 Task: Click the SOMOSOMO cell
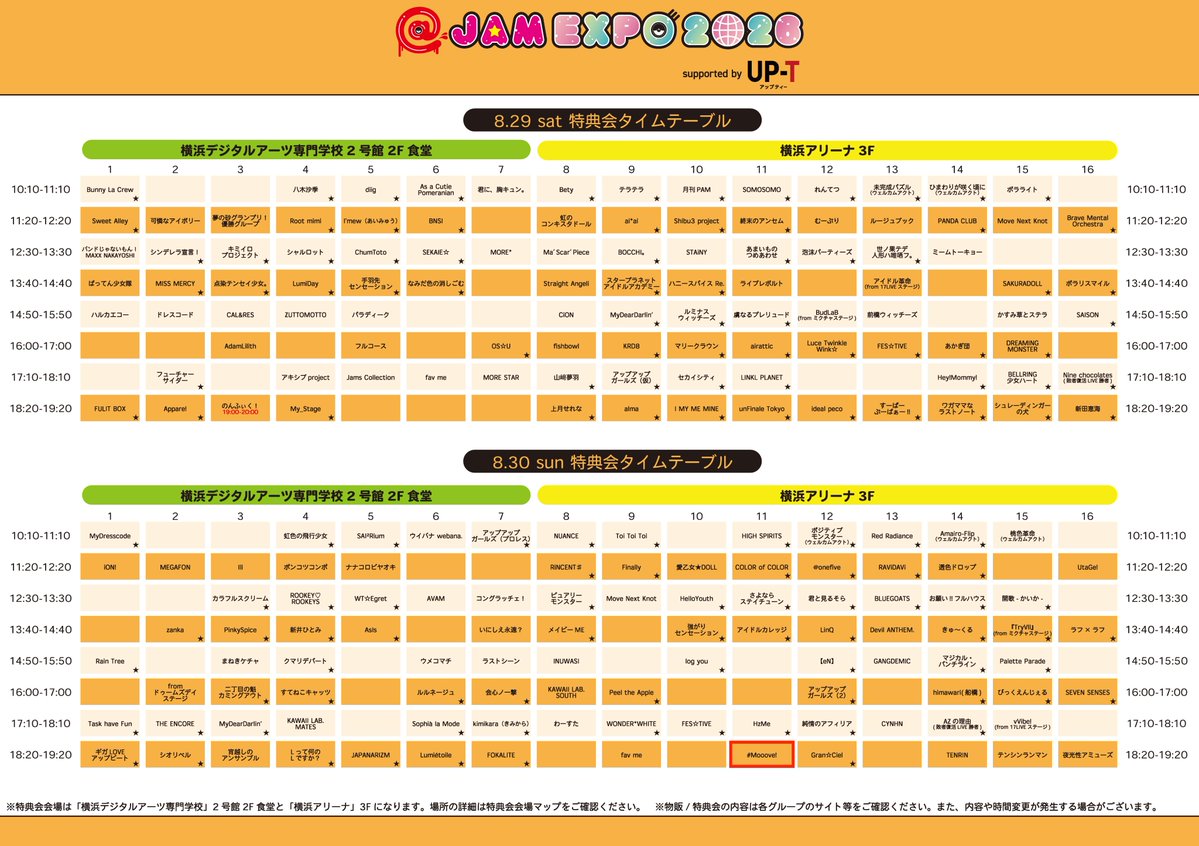point(762,190)
